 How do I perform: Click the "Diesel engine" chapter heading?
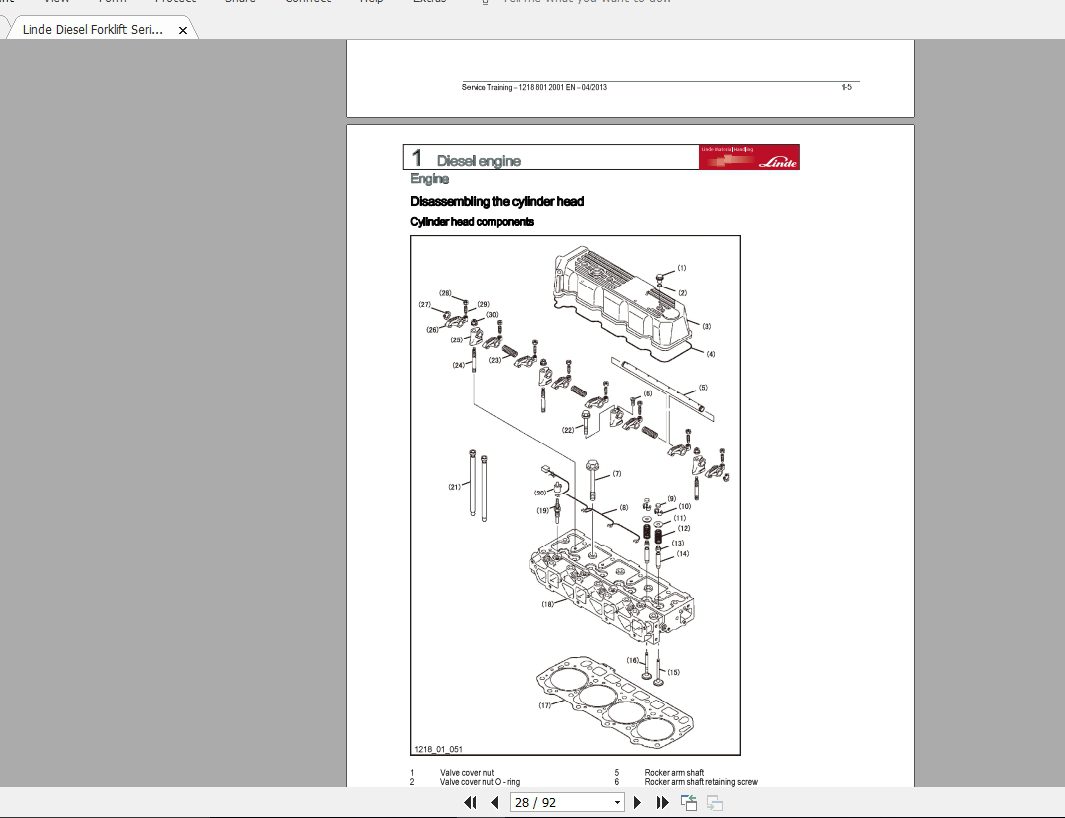point(479,161)
